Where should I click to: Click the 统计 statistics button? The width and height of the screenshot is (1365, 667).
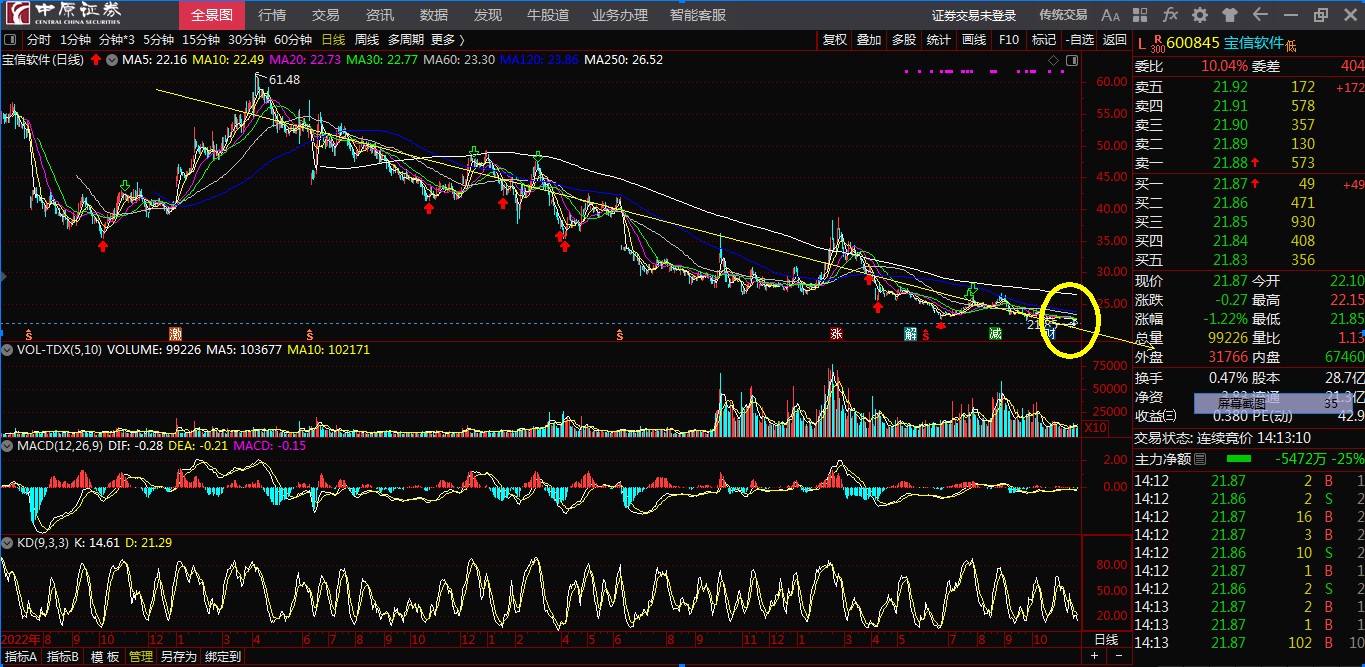[939, 40]
